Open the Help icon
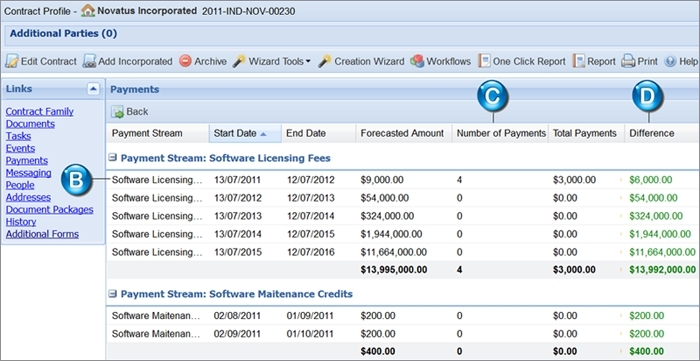700x361 pixels. tap(671, 61)
